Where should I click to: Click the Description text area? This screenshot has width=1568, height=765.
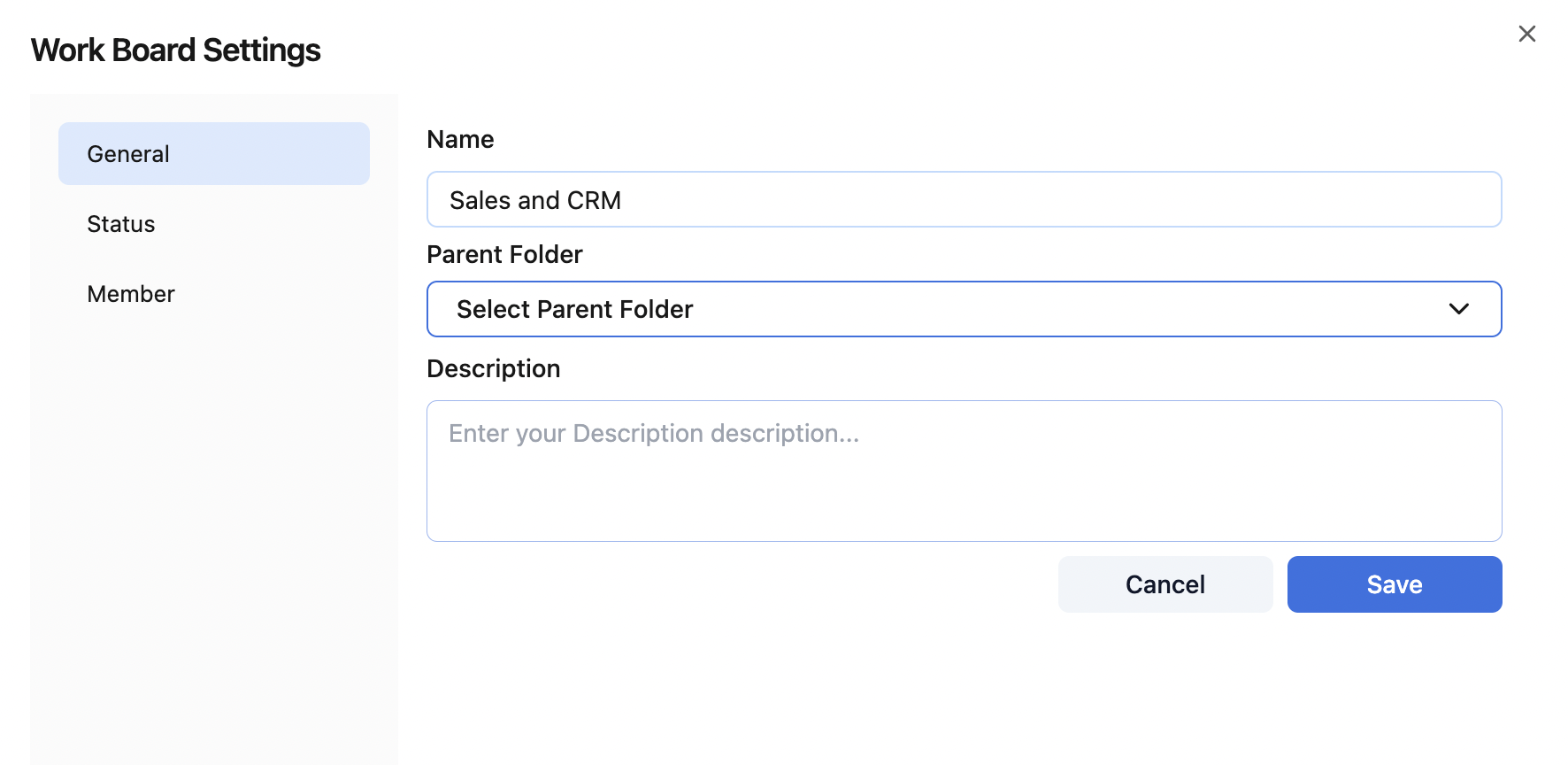[x=964, y=470]
